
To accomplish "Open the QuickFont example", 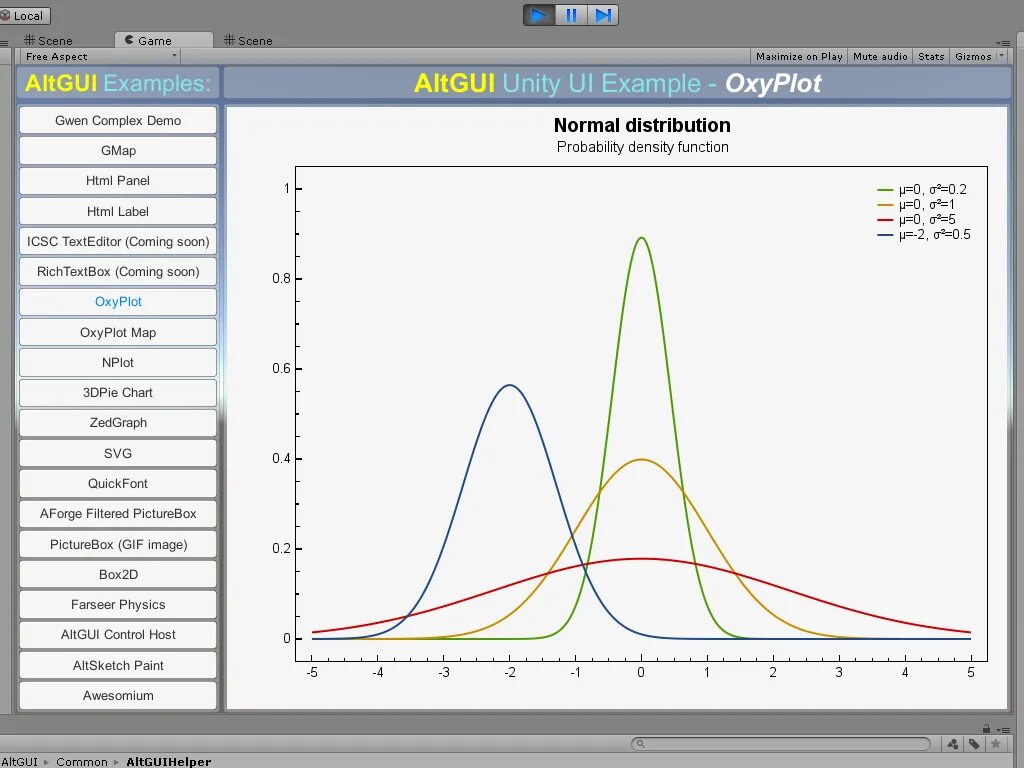I will [118, 483].
